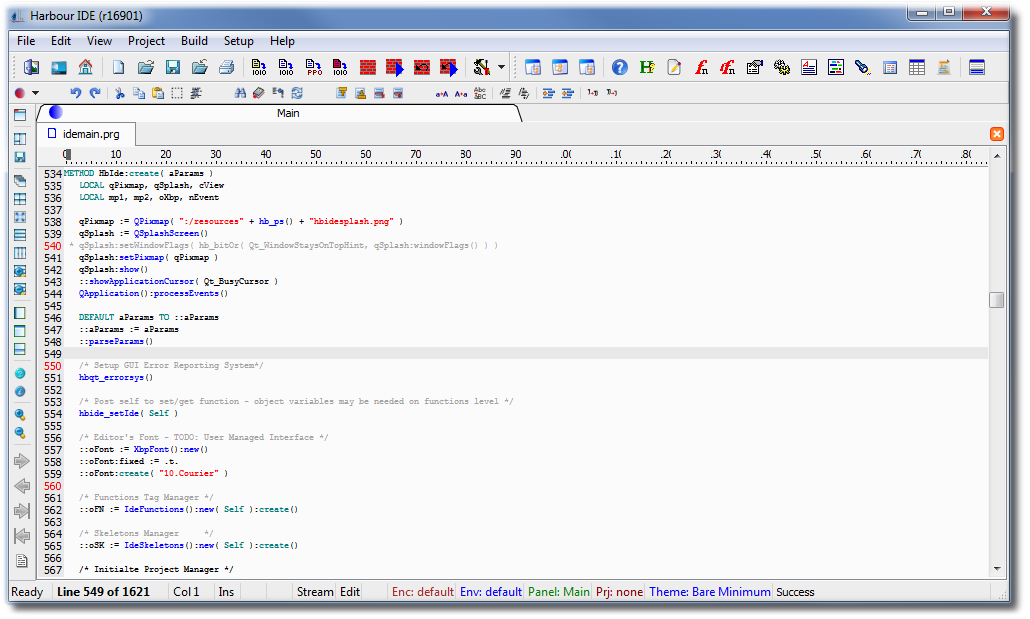The height and width of the screenshot is (619, 1030).
Task: Click the first red brick build icon
Action: tap(368, 68)
